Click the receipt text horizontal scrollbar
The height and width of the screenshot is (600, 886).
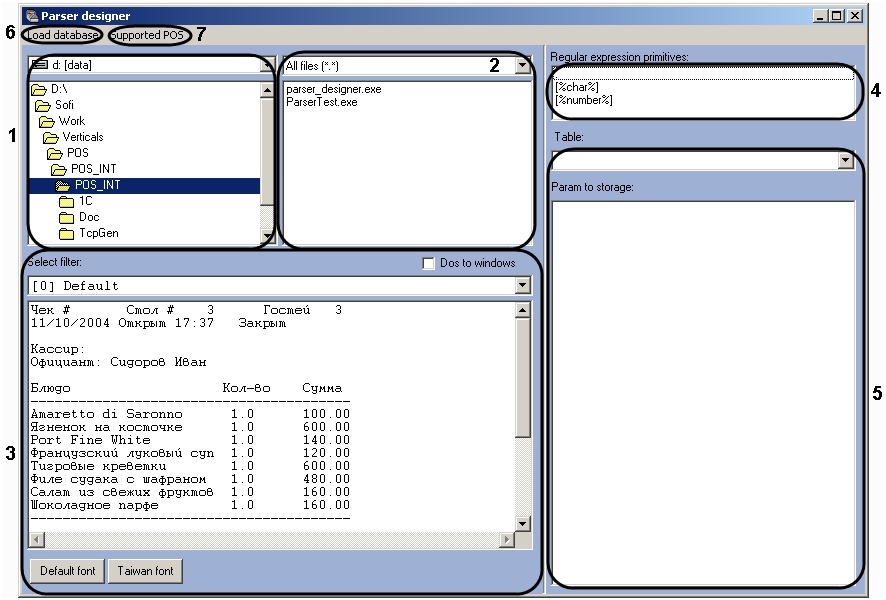[272, 540]
